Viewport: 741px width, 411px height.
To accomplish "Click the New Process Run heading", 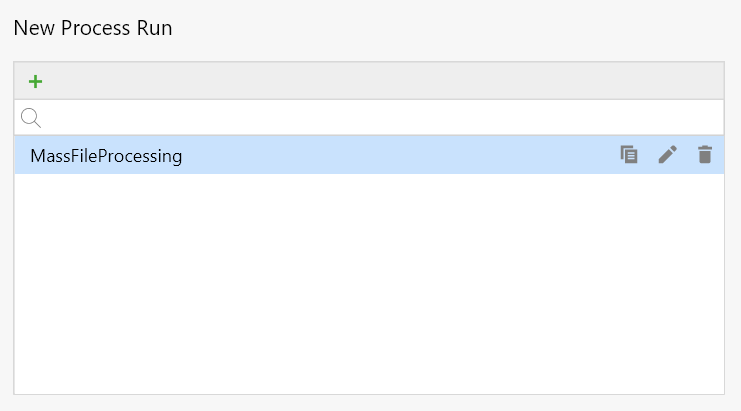I will tap(93, 28).
